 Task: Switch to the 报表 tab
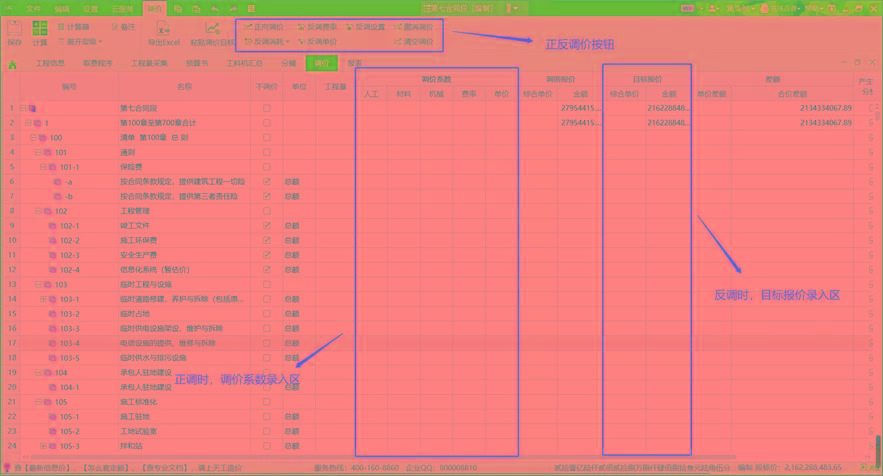point(355,63)
